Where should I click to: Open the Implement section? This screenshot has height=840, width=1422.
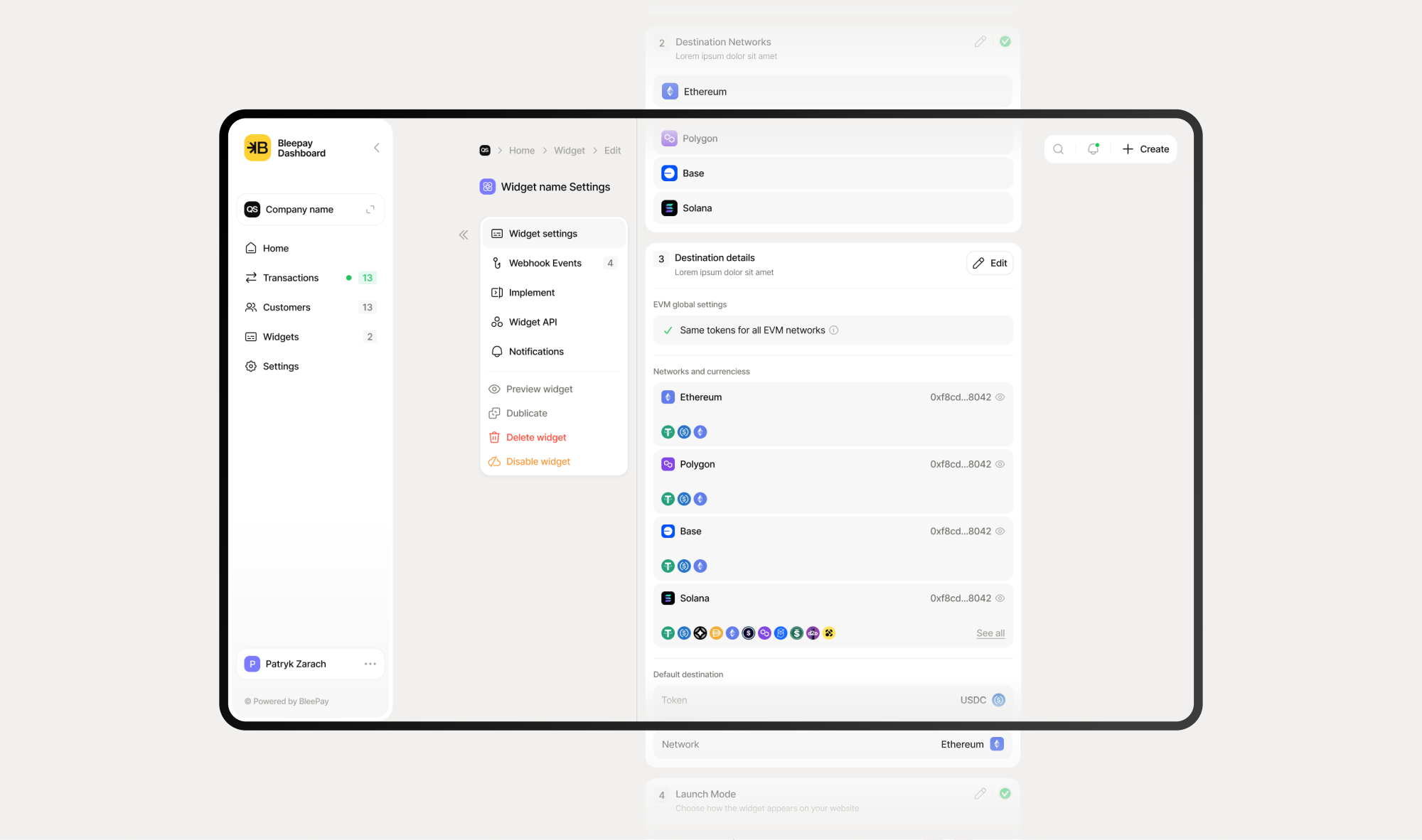554,293
